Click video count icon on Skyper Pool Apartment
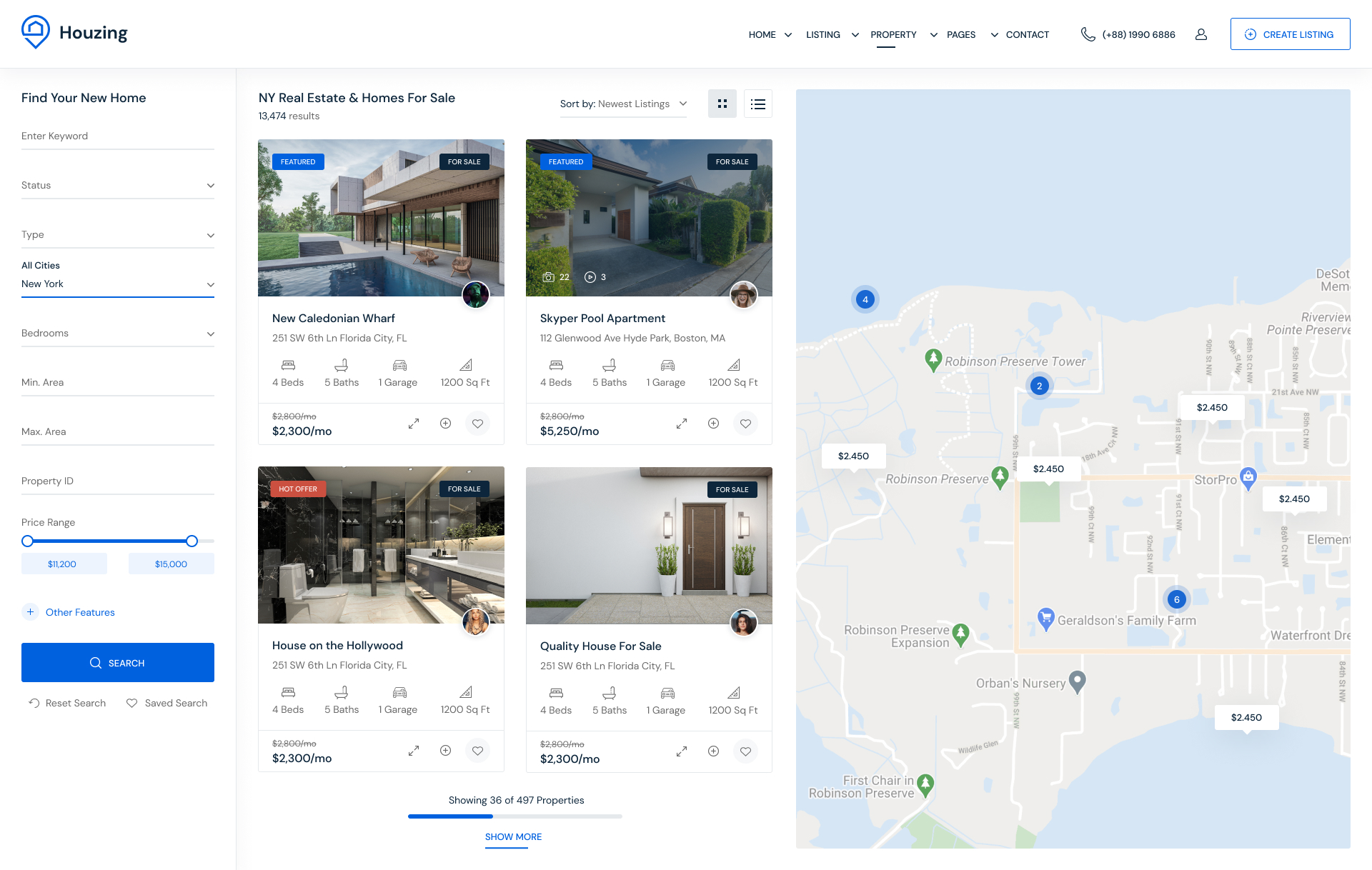Screen dimensions: 1372x870 point(590,277)
